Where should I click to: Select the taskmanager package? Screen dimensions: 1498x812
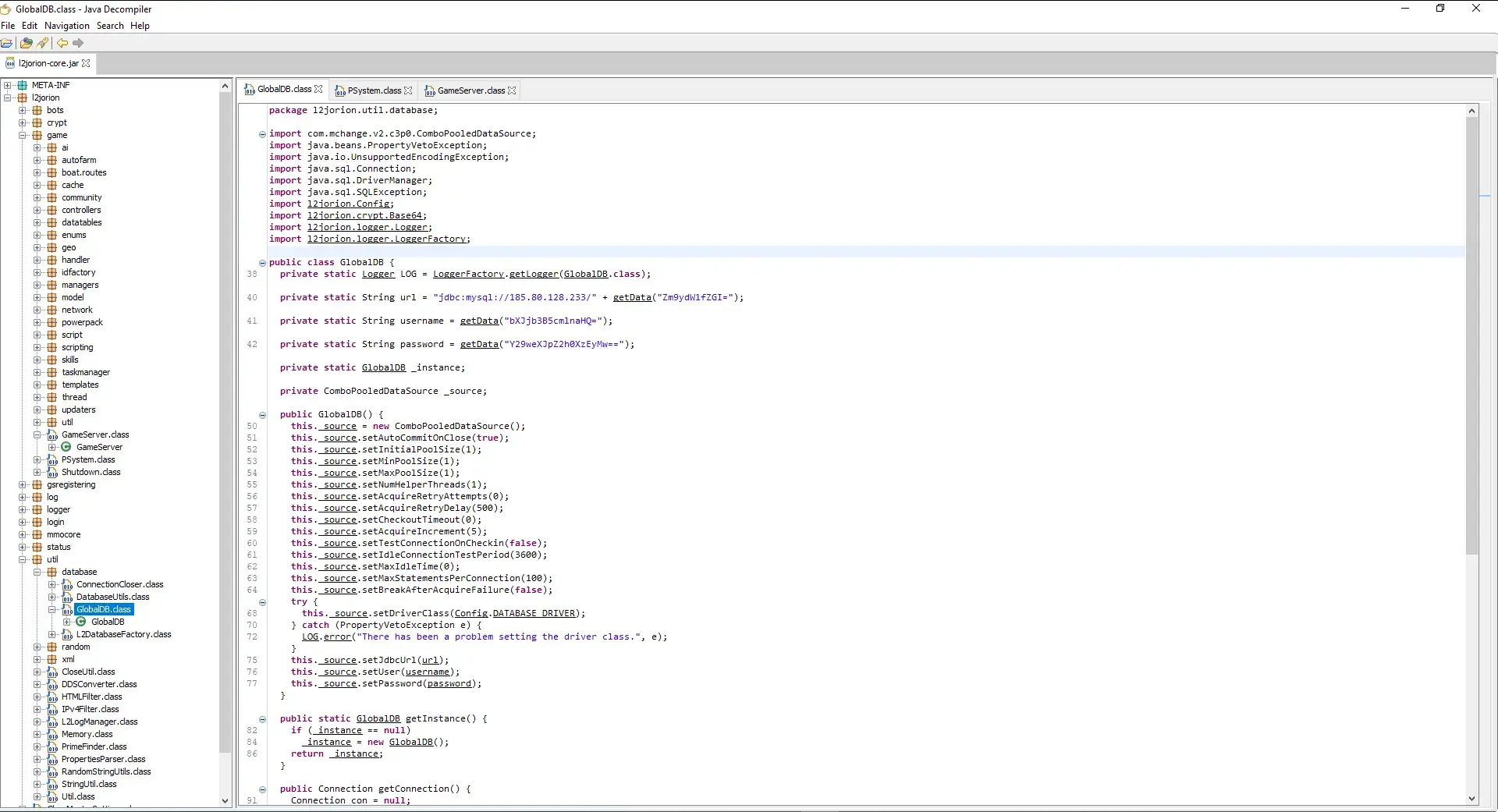86,372
